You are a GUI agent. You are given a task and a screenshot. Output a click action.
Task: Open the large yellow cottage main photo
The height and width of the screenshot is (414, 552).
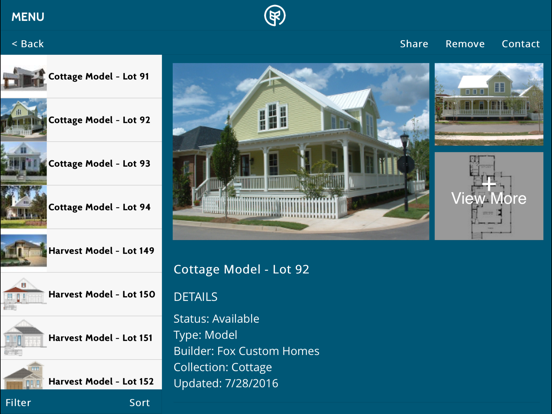click(301, 151)
